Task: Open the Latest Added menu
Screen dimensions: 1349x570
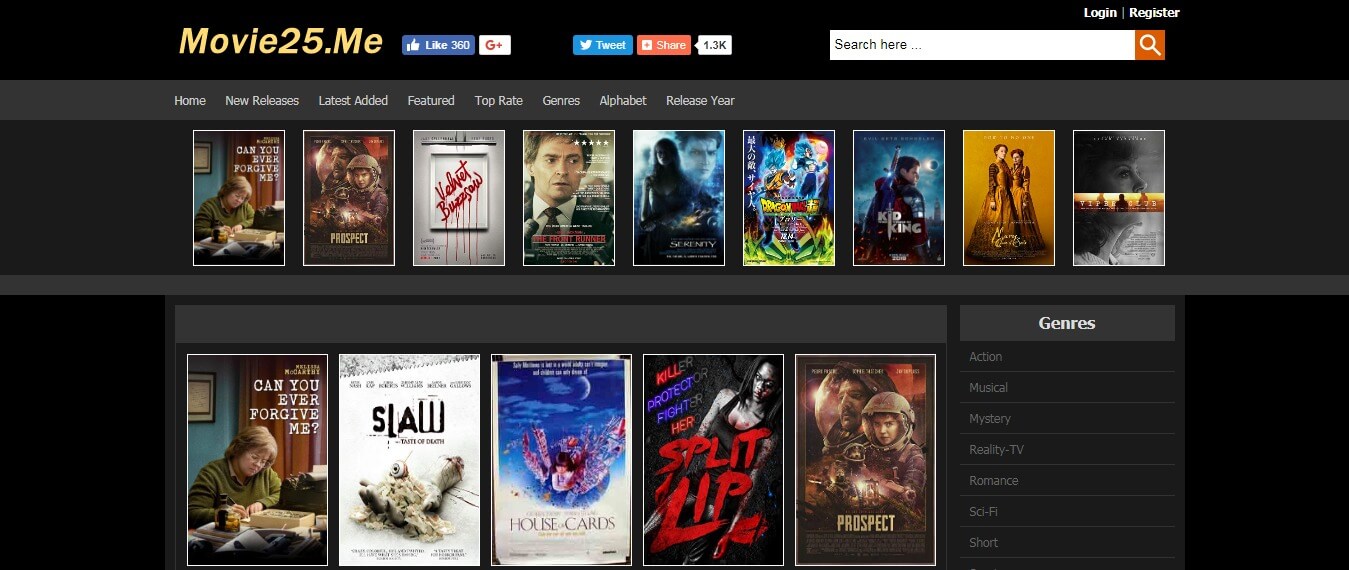Action: click(x=353, y=101)
